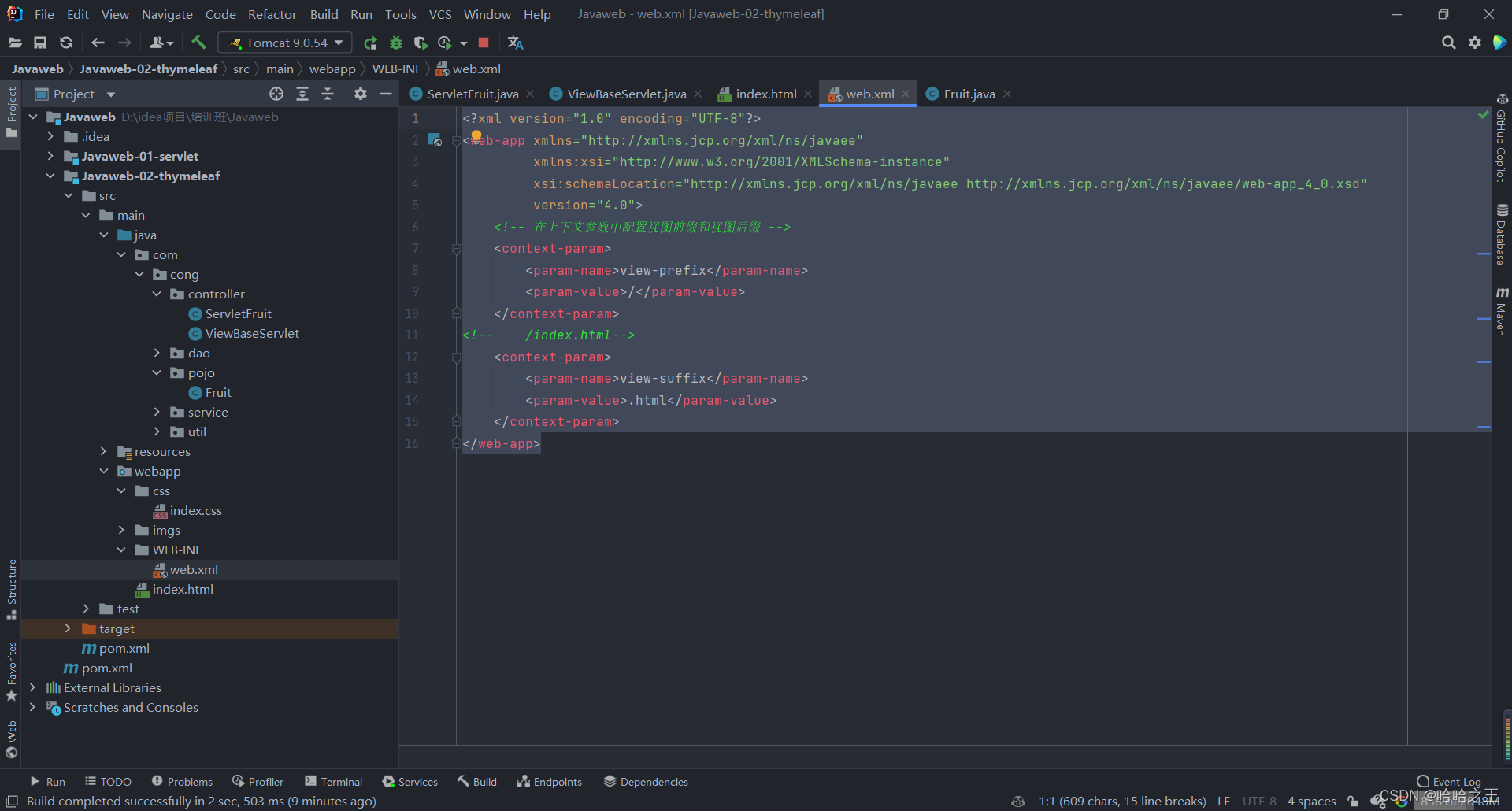Screen dimensions: 1512x811
Task: Start debugging using the bug icon
Action: click(x=396, y=43)
